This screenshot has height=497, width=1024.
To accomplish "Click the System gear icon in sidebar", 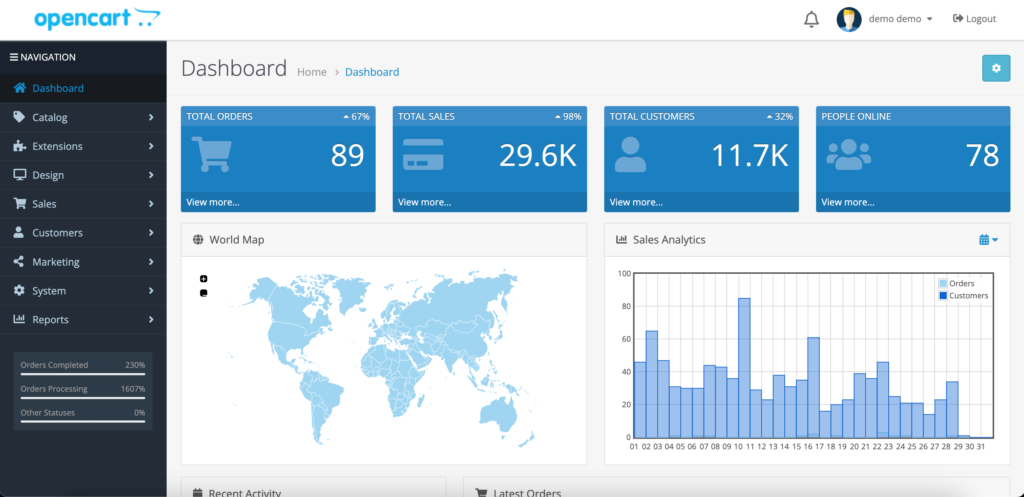I will [x=19, y=290].
